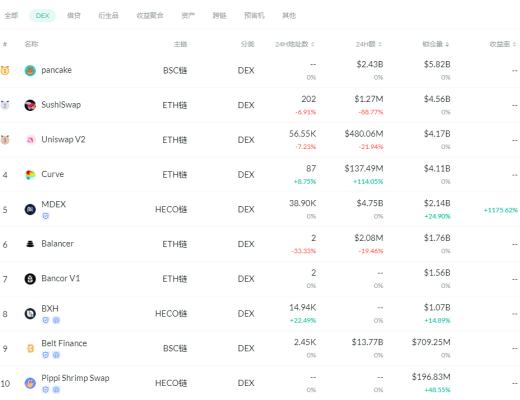Viewport: 520px width, 400px height.
Task: Sort by the 24H地址数 column arrows
Action: [x=313, y=44]
